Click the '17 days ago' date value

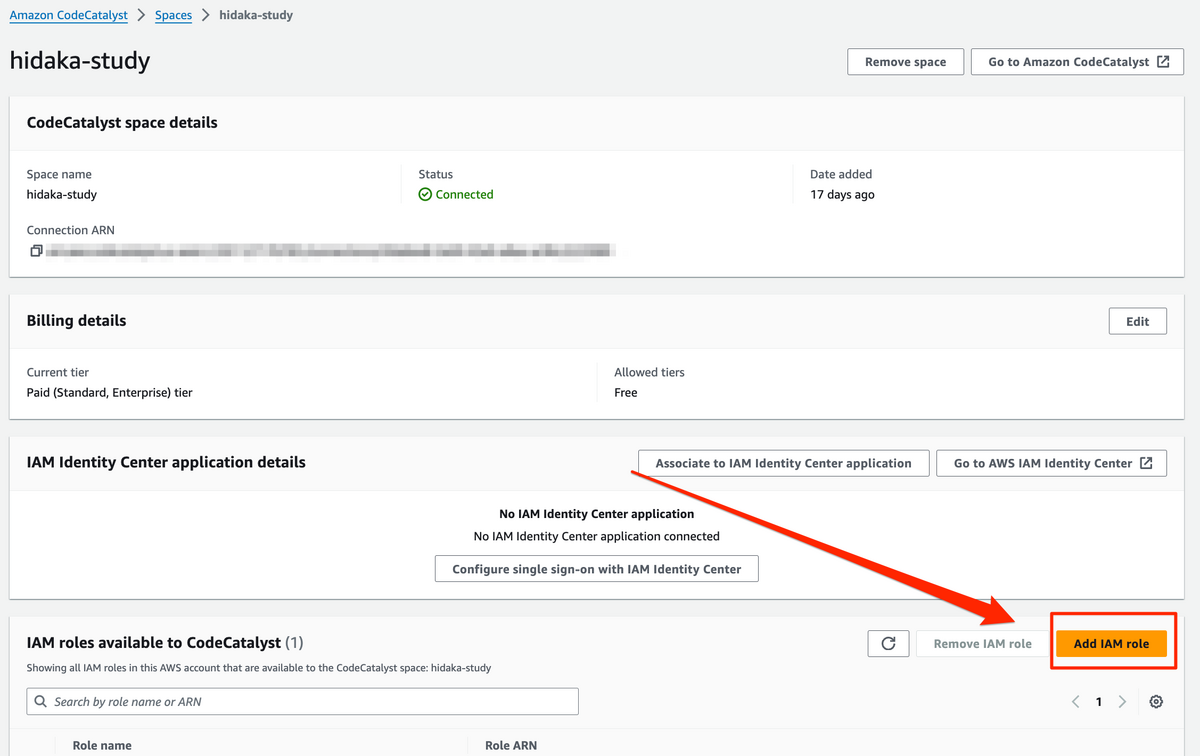[842, 195]
